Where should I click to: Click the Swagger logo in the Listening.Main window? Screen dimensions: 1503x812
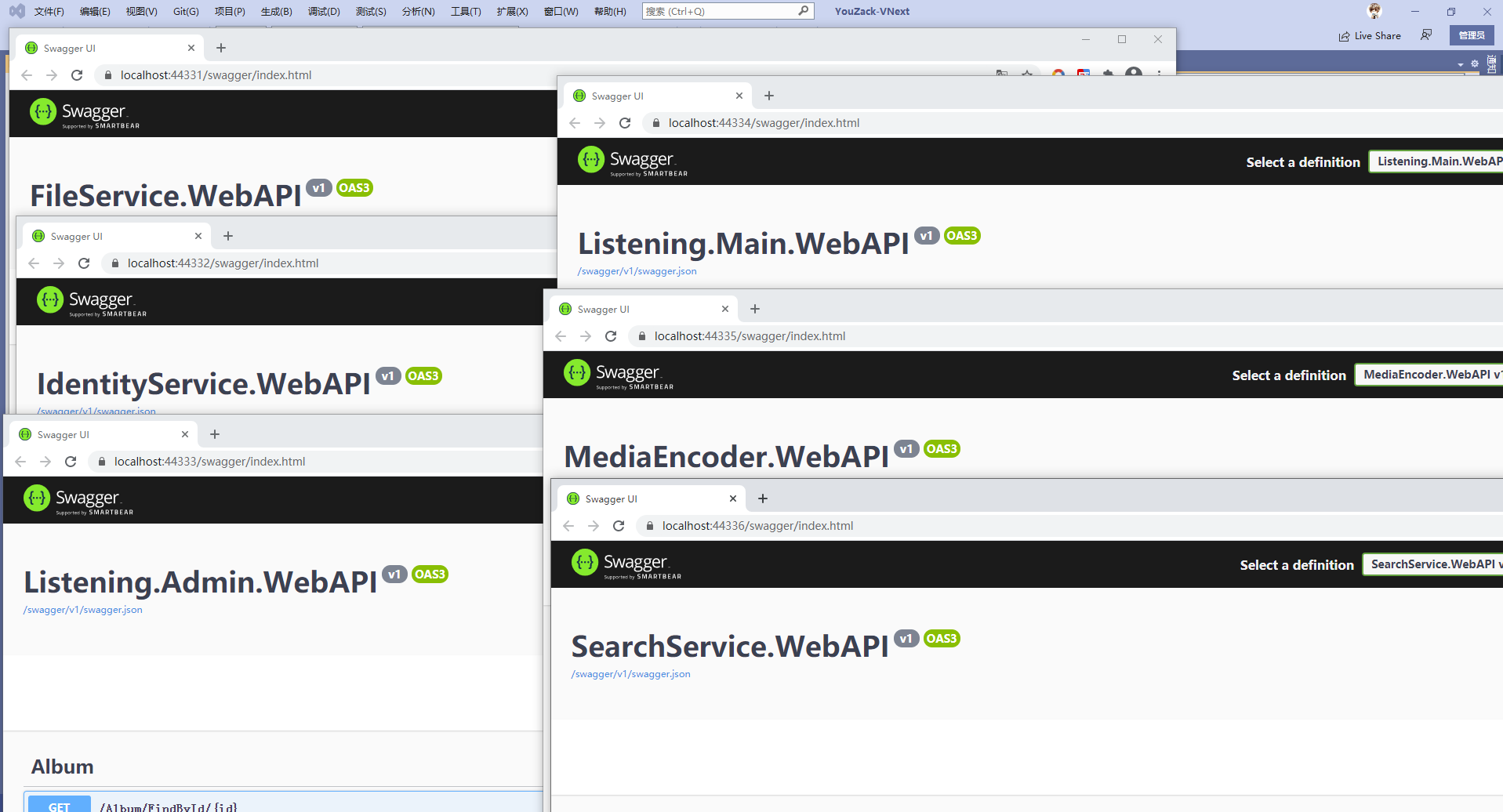633,161
